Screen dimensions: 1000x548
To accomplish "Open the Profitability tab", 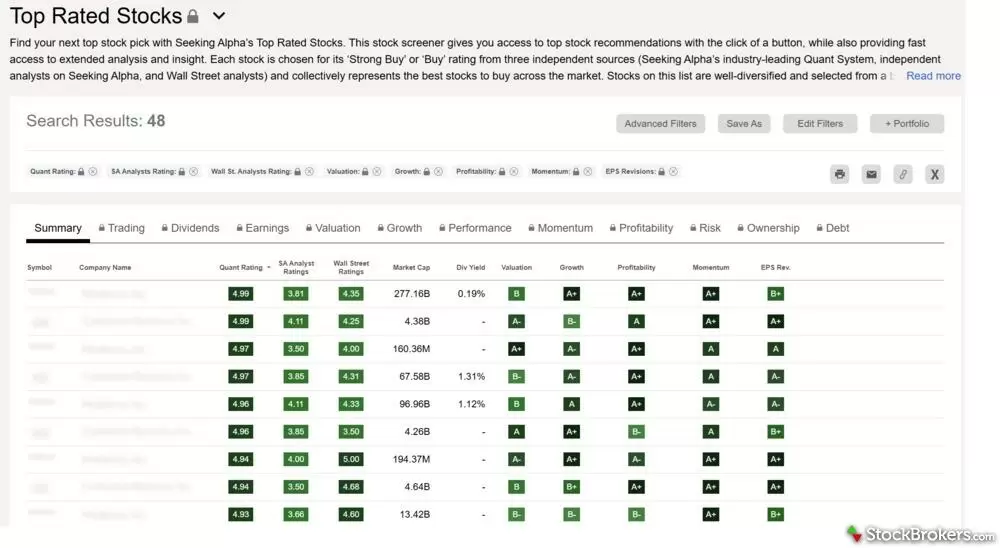I will point(641,228).
